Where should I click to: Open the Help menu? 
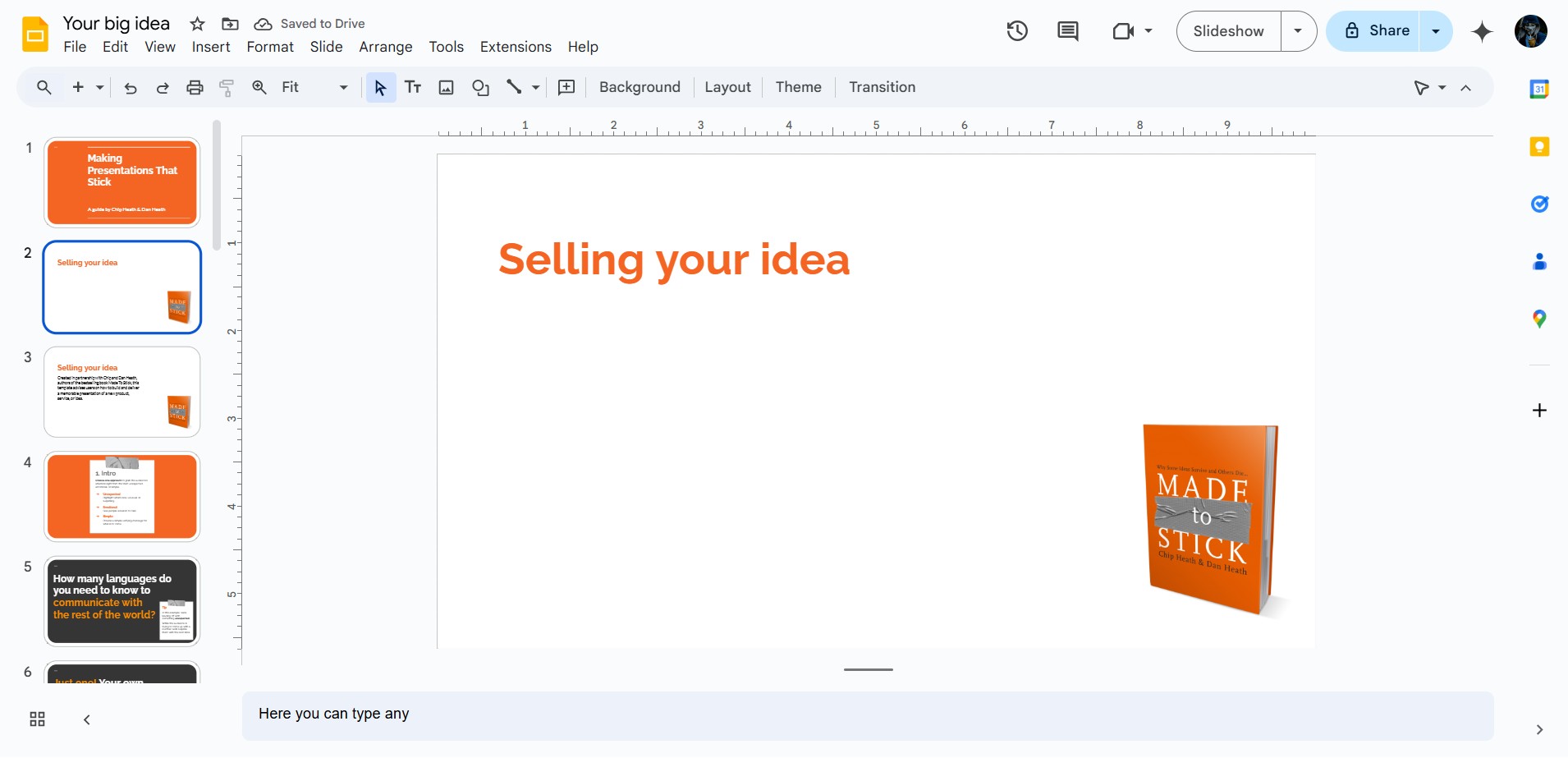click(x=583, y=47)
